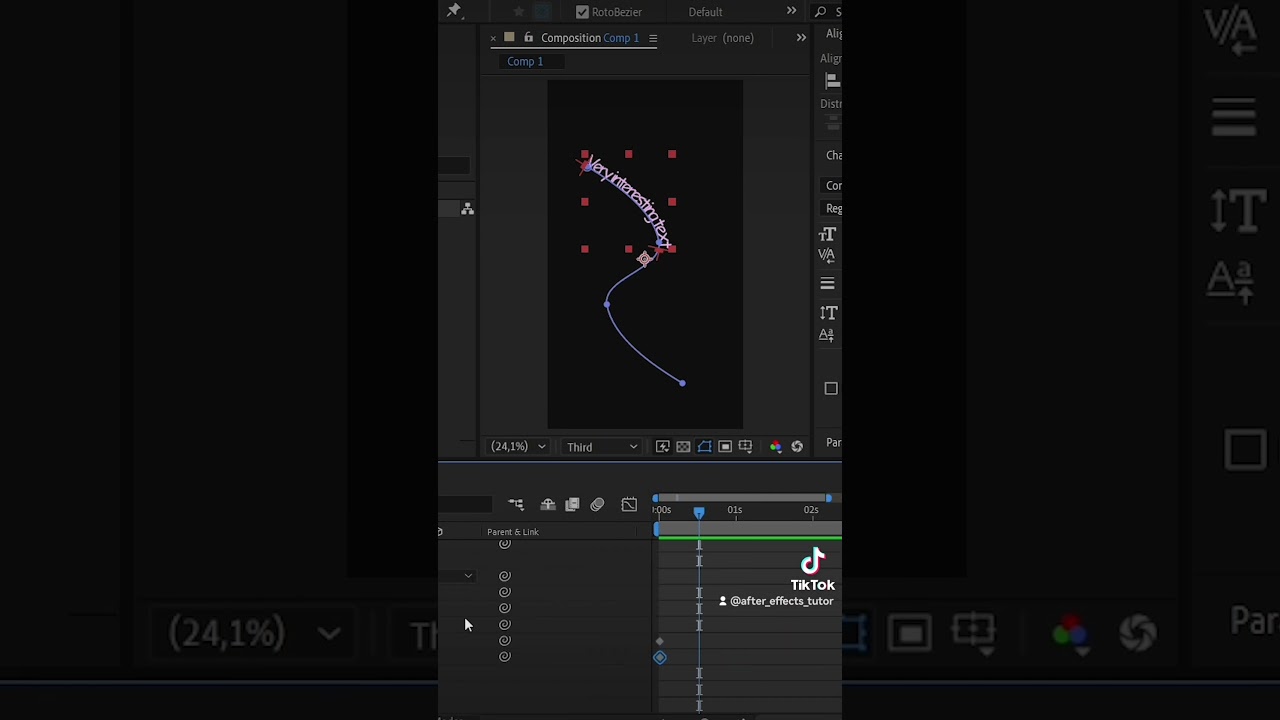Click the star icon in the toolbar
Image resolution: width=1280 pixels, height=720 pixels.
519,12
